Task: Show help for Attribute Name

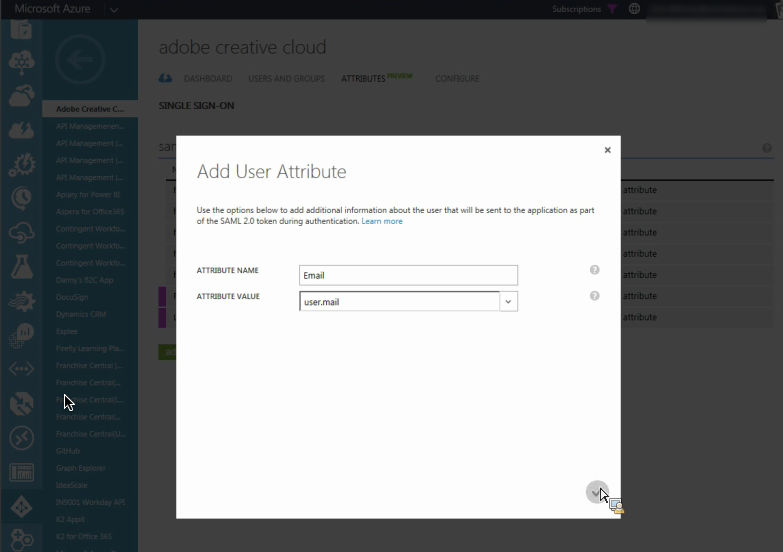Action: 594,270
